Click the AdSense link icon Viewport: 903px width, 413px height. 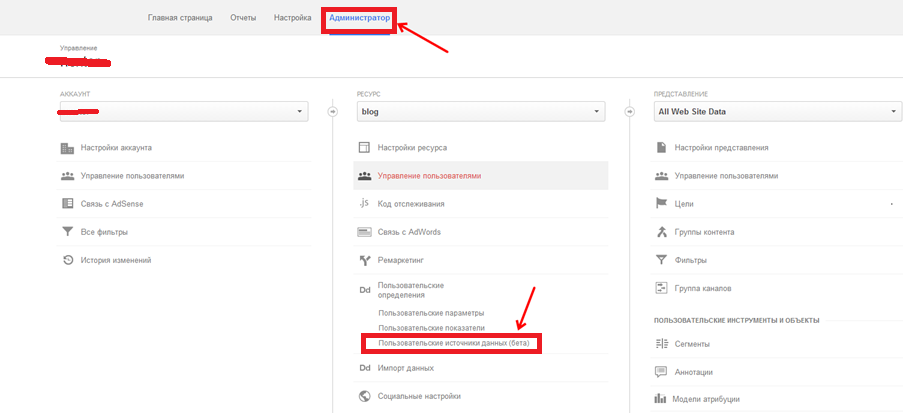click(67, 204)
